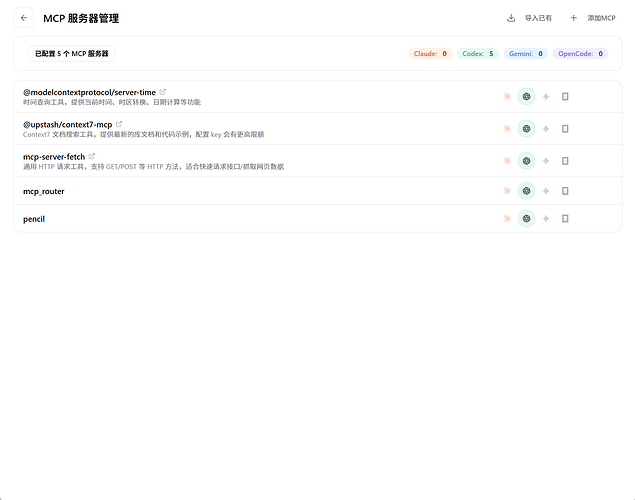
Task: Select the mcp_router server entry
Action: tap(43, 191)
